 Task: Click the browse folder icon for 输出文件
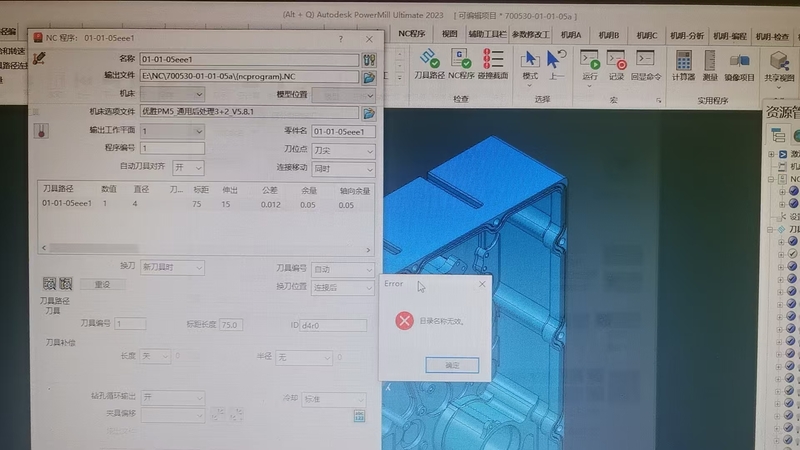[369, 77]
